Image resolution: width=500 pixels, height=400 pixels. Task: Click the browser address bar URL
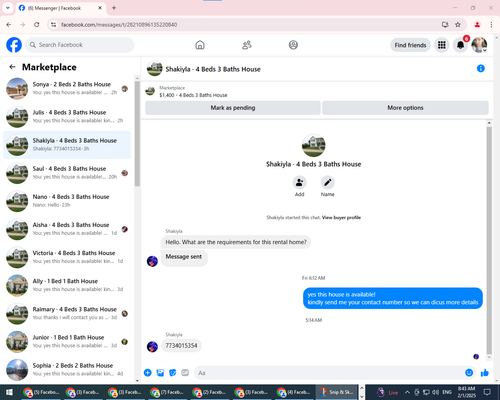(x=119, y=24)
